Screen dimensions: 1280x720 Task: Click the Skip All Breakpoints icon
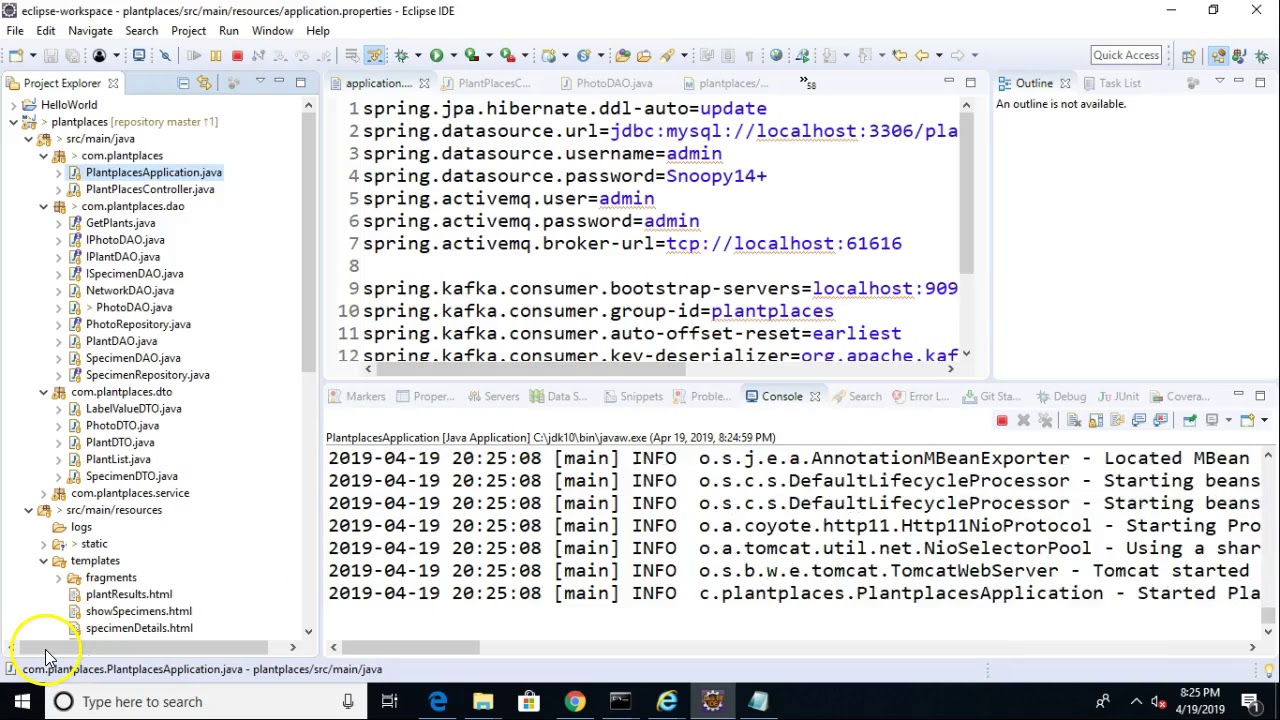tap(165, 55)
